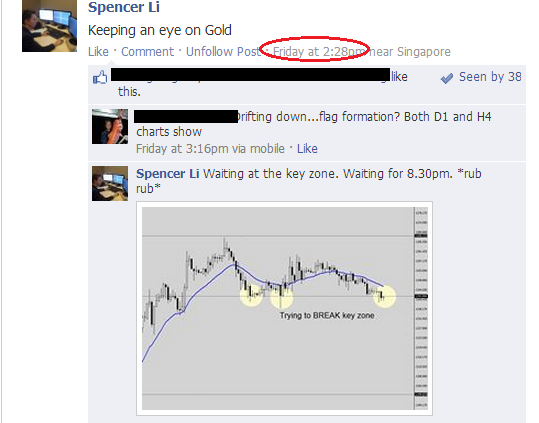539x423 pixels.
Task: Click Spencer Li name in comment
Action: pos(167,174)
